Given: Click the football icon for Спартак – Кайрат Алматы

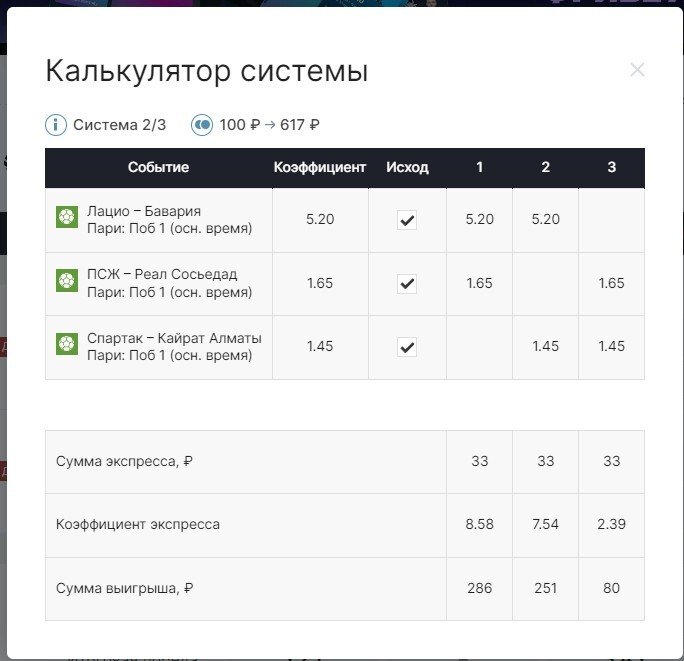Looking at the screenshot, I should point(67,345).
